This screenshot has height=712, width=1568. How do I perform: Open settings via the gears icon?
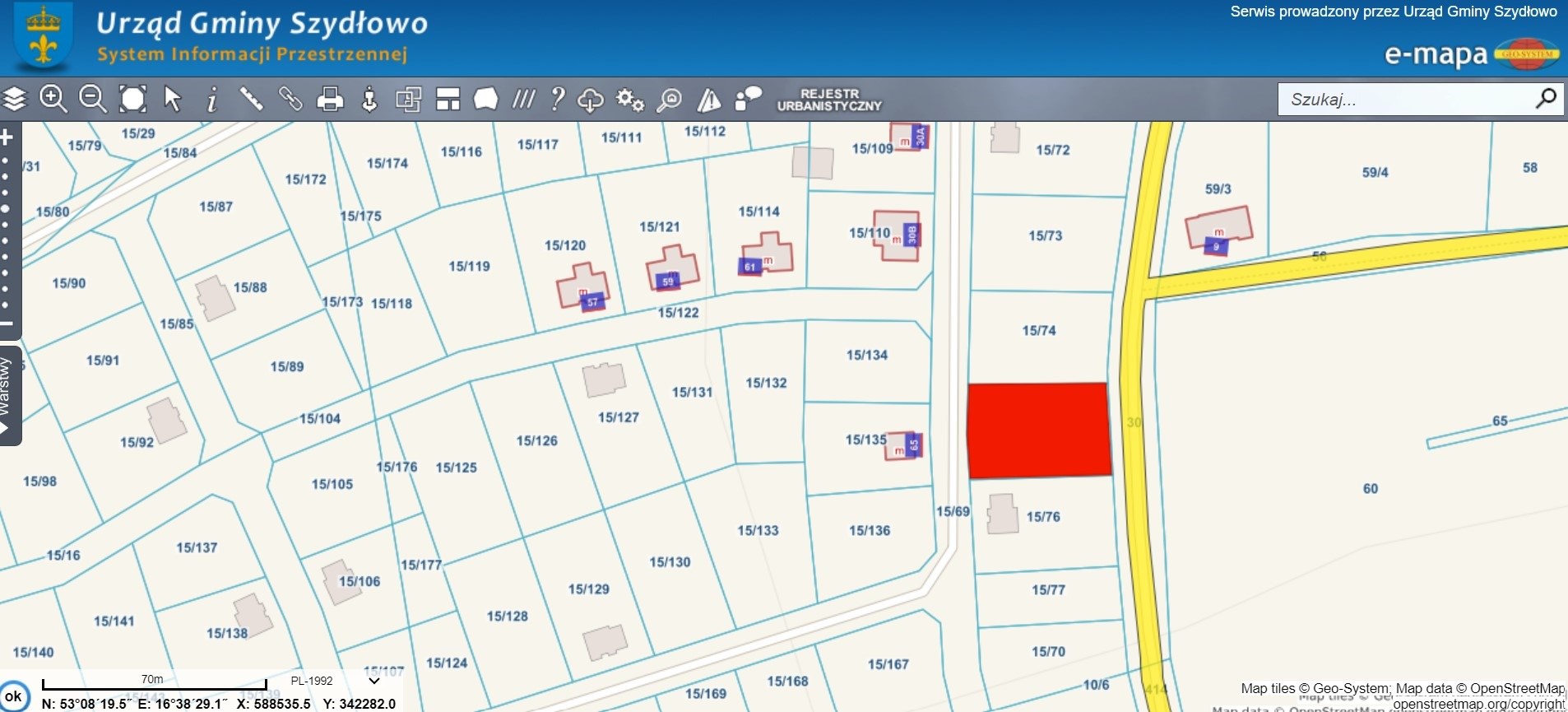pos(630,100)
